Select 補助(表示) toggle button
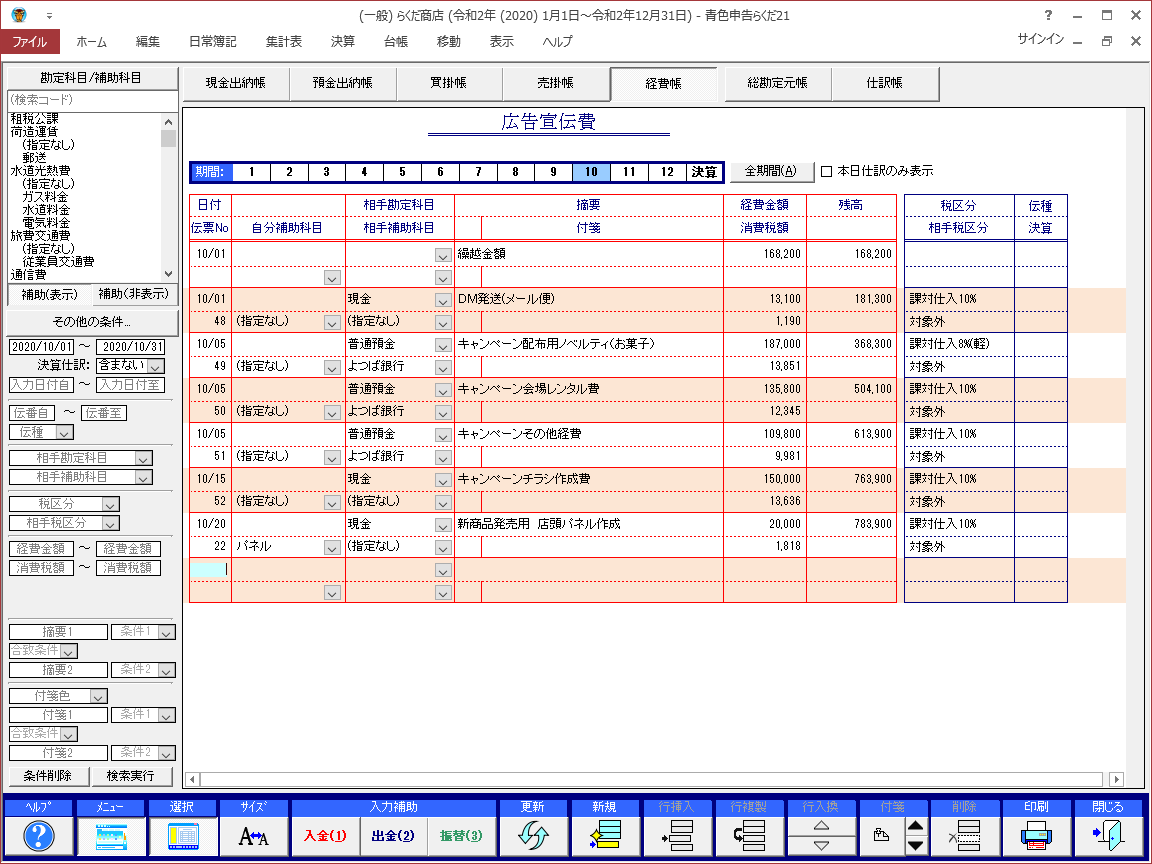This screenshot has width=1152, height=864. (x=49, y=295)
